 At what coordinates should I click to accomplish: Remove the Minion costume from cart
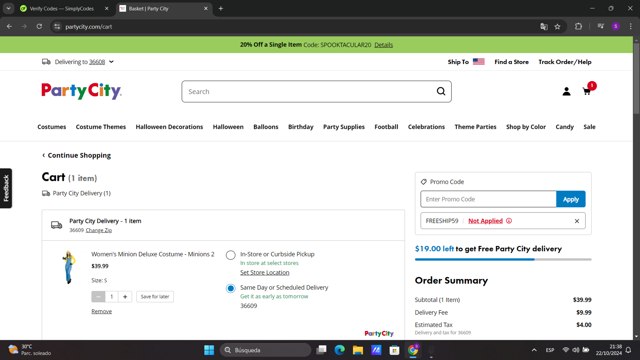pos(101,311)
